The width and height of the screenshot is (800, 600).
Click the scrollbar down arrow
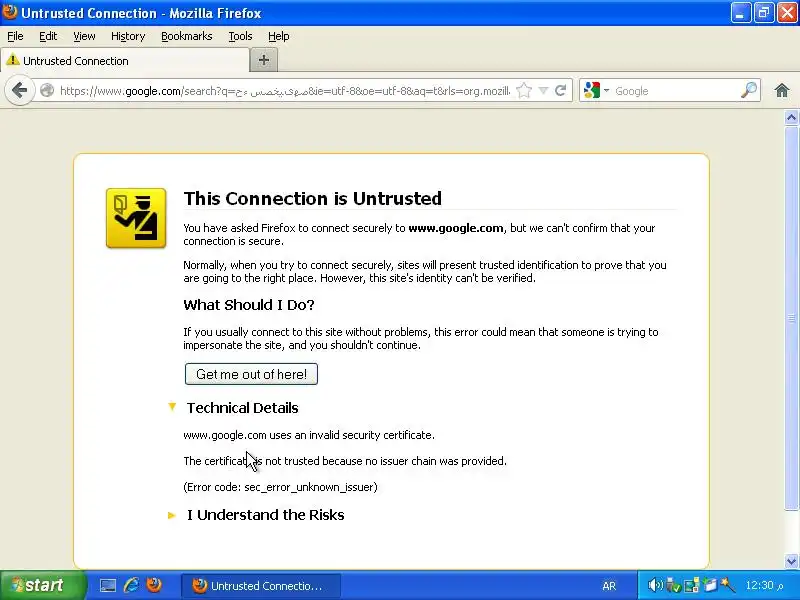791,561
